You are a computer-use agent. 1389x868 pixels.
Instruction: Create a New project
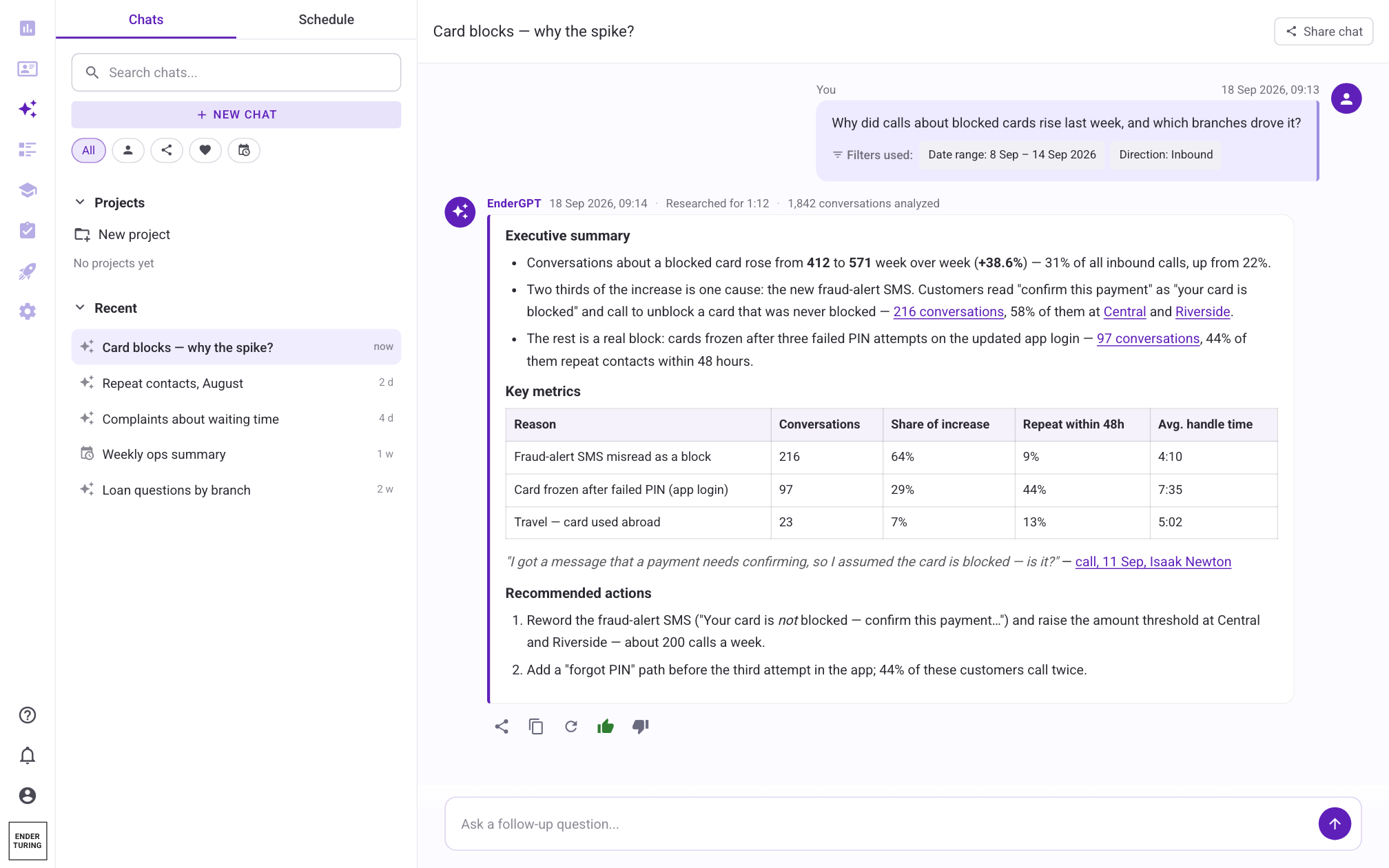click(123, 234)
